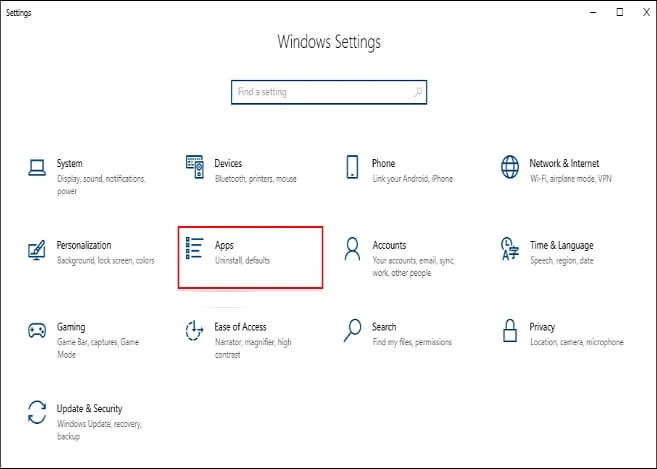This screenshot has height=469, width=657.
Task: Open Time & Language title
Action: [561, 246]
